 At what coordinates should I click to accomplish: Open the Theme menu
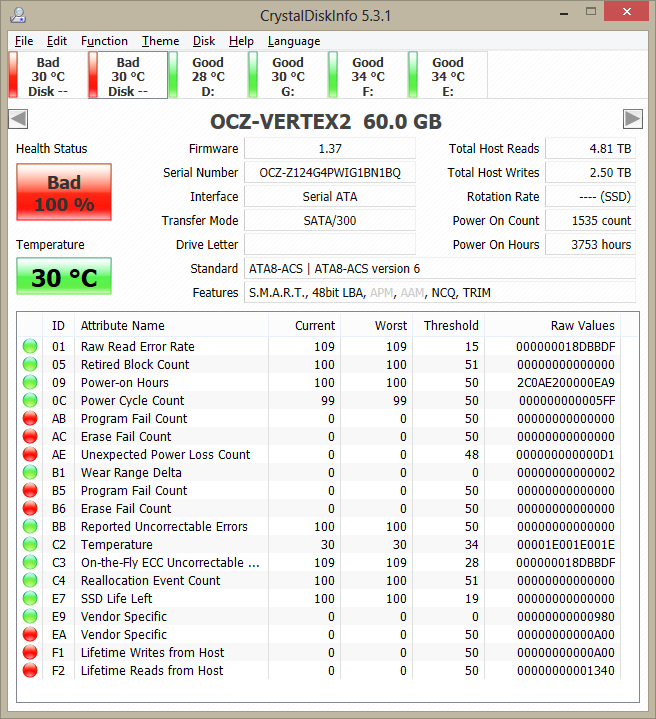pyautogui.click(x=160, y=41)
